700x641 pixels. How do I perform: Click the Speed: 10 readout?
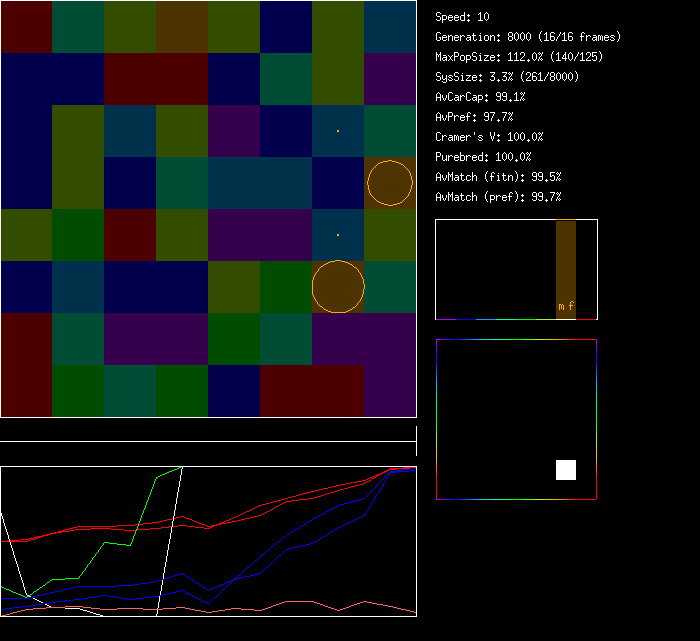pos(462,17)
